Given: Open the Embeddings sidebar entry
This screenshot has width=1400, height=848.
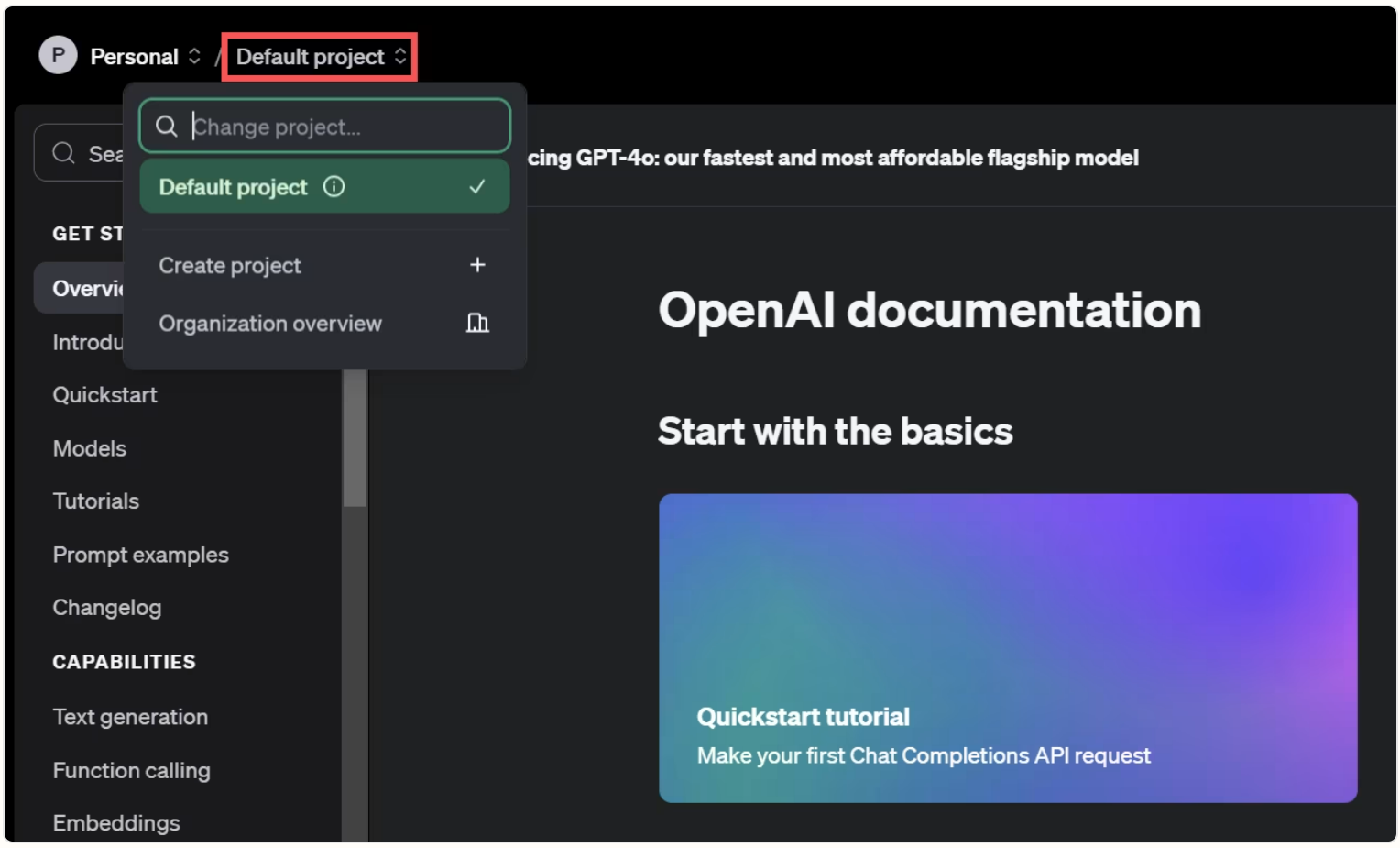Looking at the screenshot, I should click(115, 823).
